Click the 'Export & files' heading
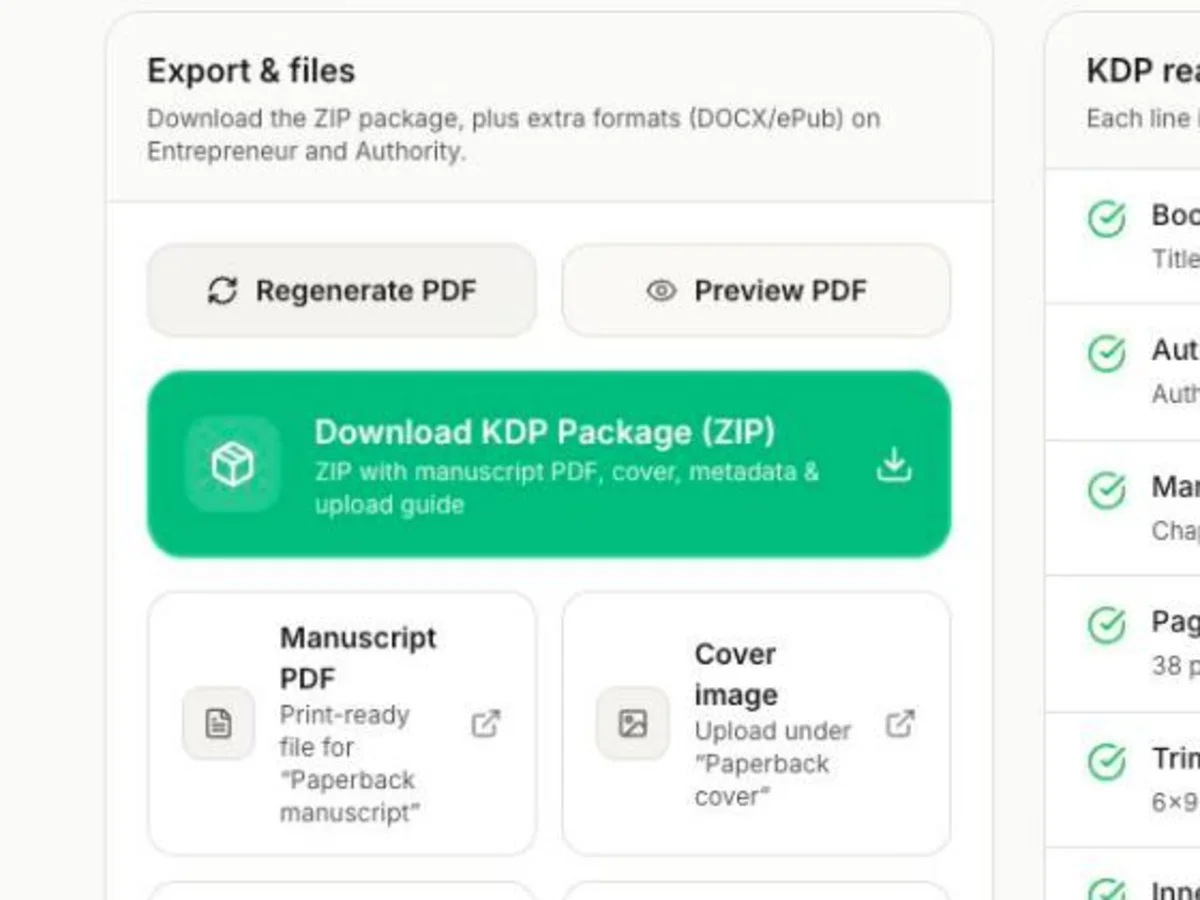The height and width of the screenshot is (900, 1200). 251,71
